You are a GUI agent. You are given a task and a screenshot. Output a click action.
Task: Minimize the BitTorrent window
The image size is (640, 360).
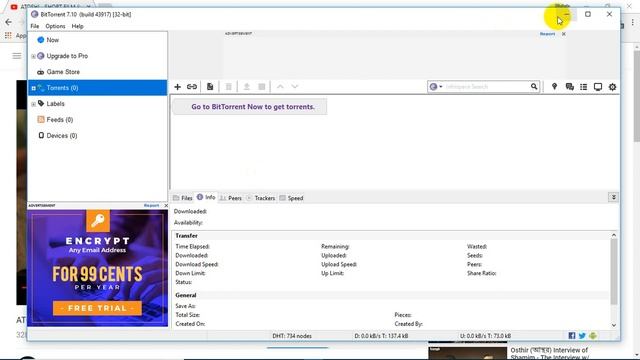coord(567,14)
